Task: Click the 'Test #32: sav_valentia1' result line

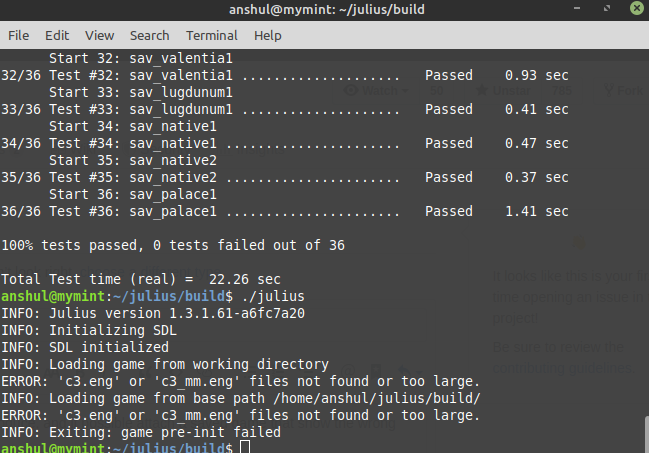Action: point(285,75)
